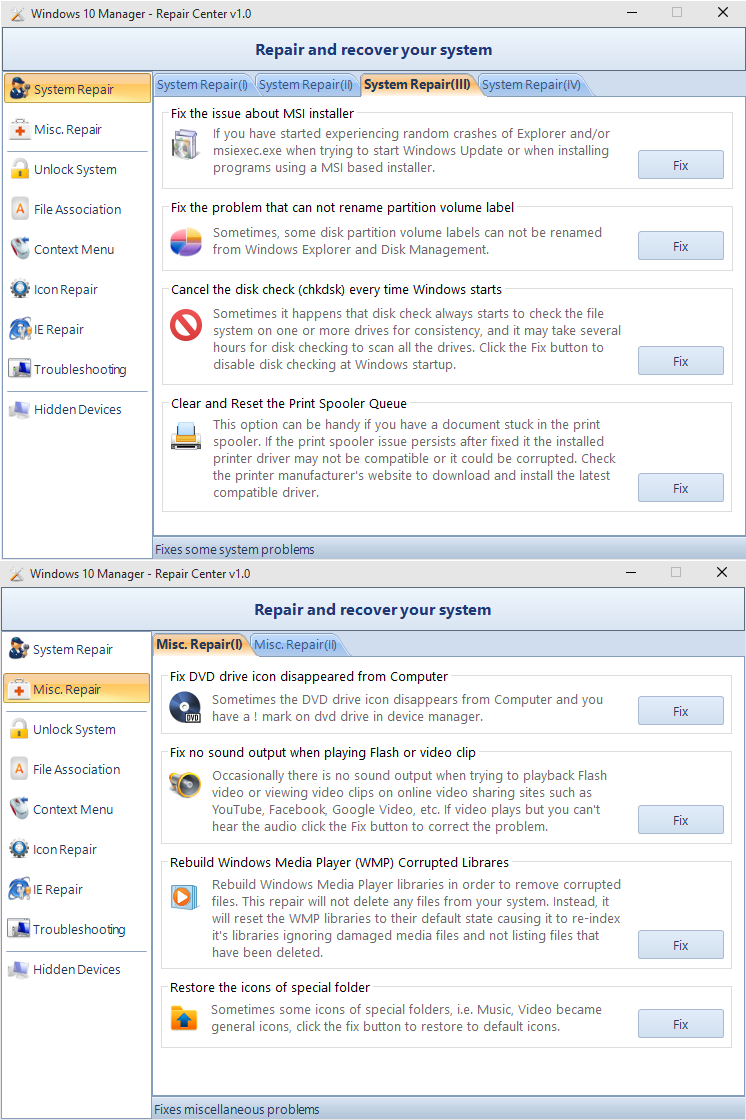Select Icon Repair in the lower window sidebar
This screenshot has height=1120, width=746.
tap(76, 849)
